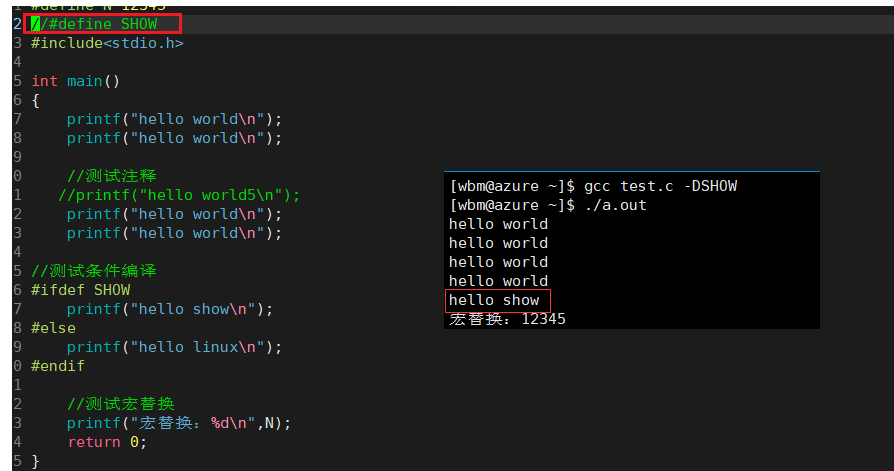Click "gcc" in the terminal command

pyautogui.click(x=597, y=186)
